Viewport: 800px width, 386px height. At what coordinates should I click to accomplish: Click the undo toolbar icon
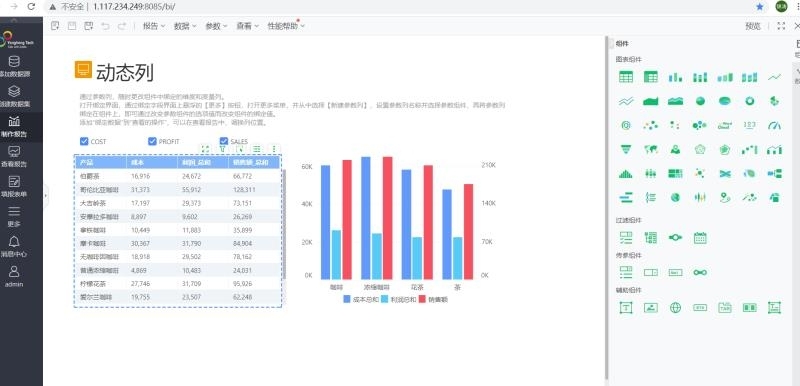click(105, 26)
